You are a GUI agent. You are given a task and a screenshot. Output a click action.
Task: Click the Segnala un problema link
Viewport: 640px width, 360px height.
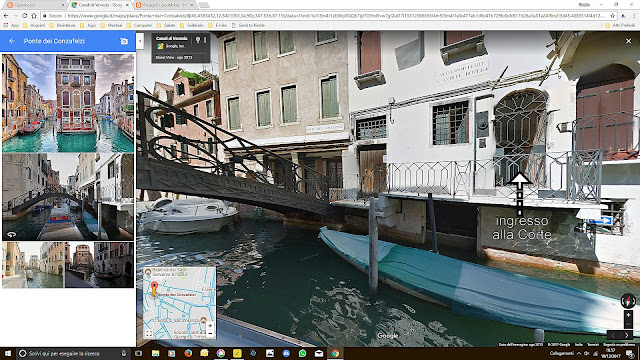(618, 345)
